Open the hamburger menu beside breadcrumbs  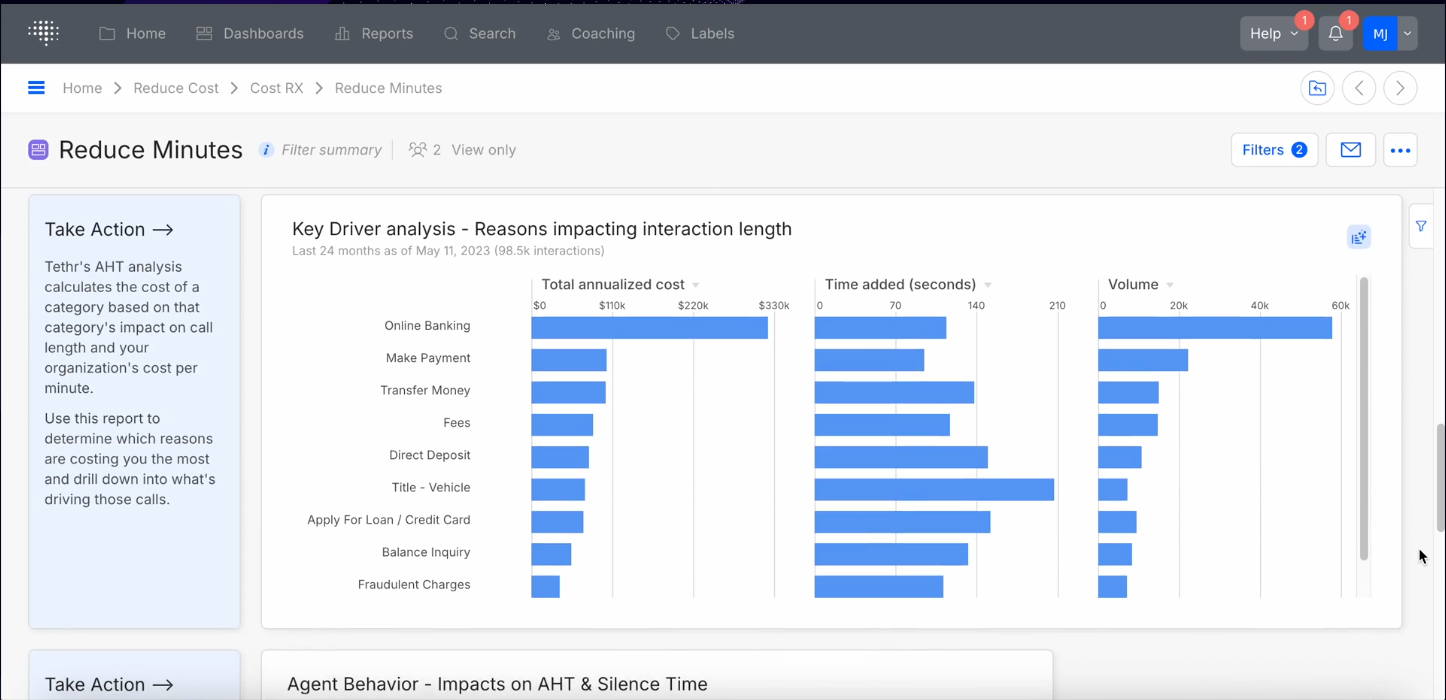(36, 88)
